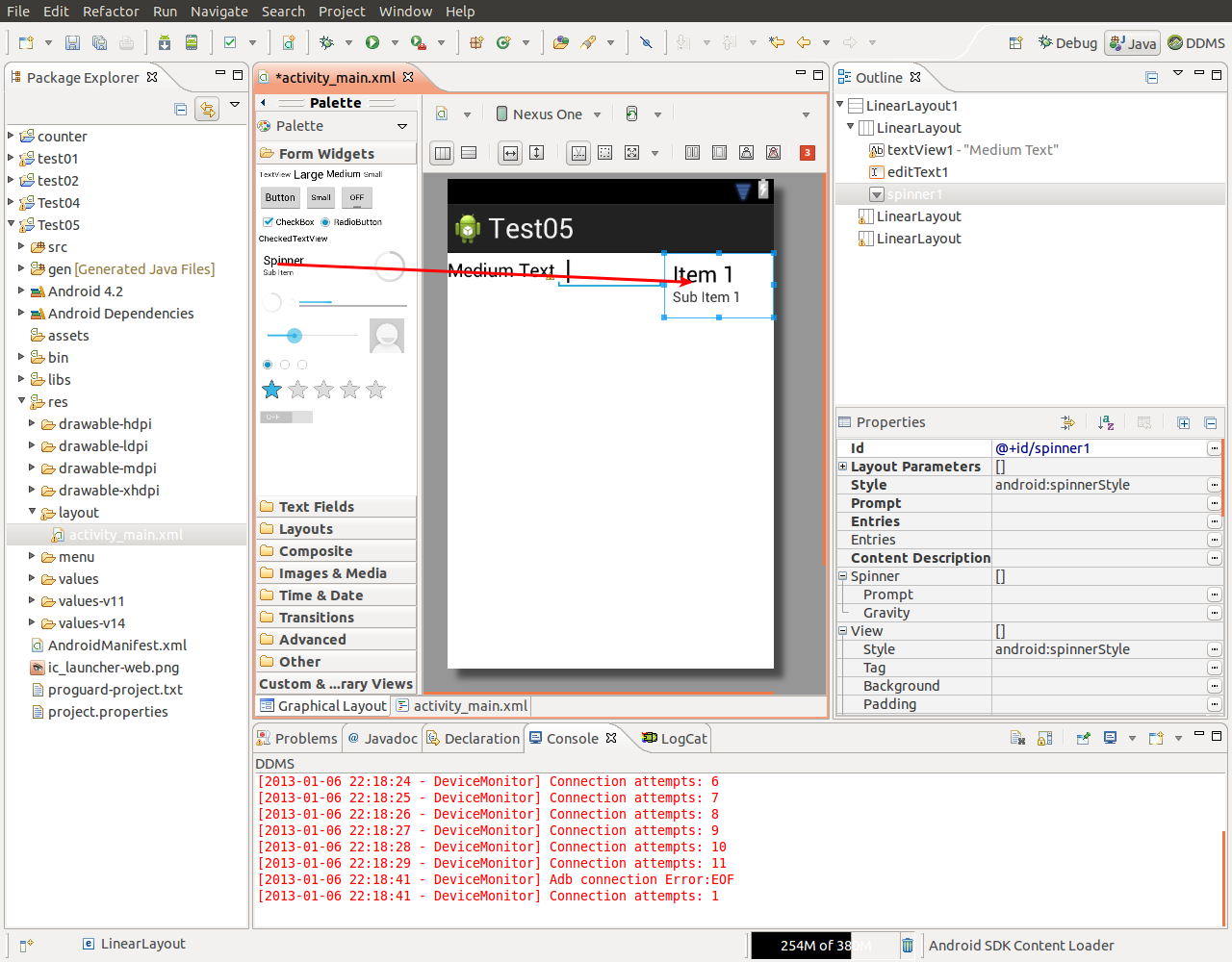
Task: Switch to the activity_main.xml source tab
Action: pos(462,706)
